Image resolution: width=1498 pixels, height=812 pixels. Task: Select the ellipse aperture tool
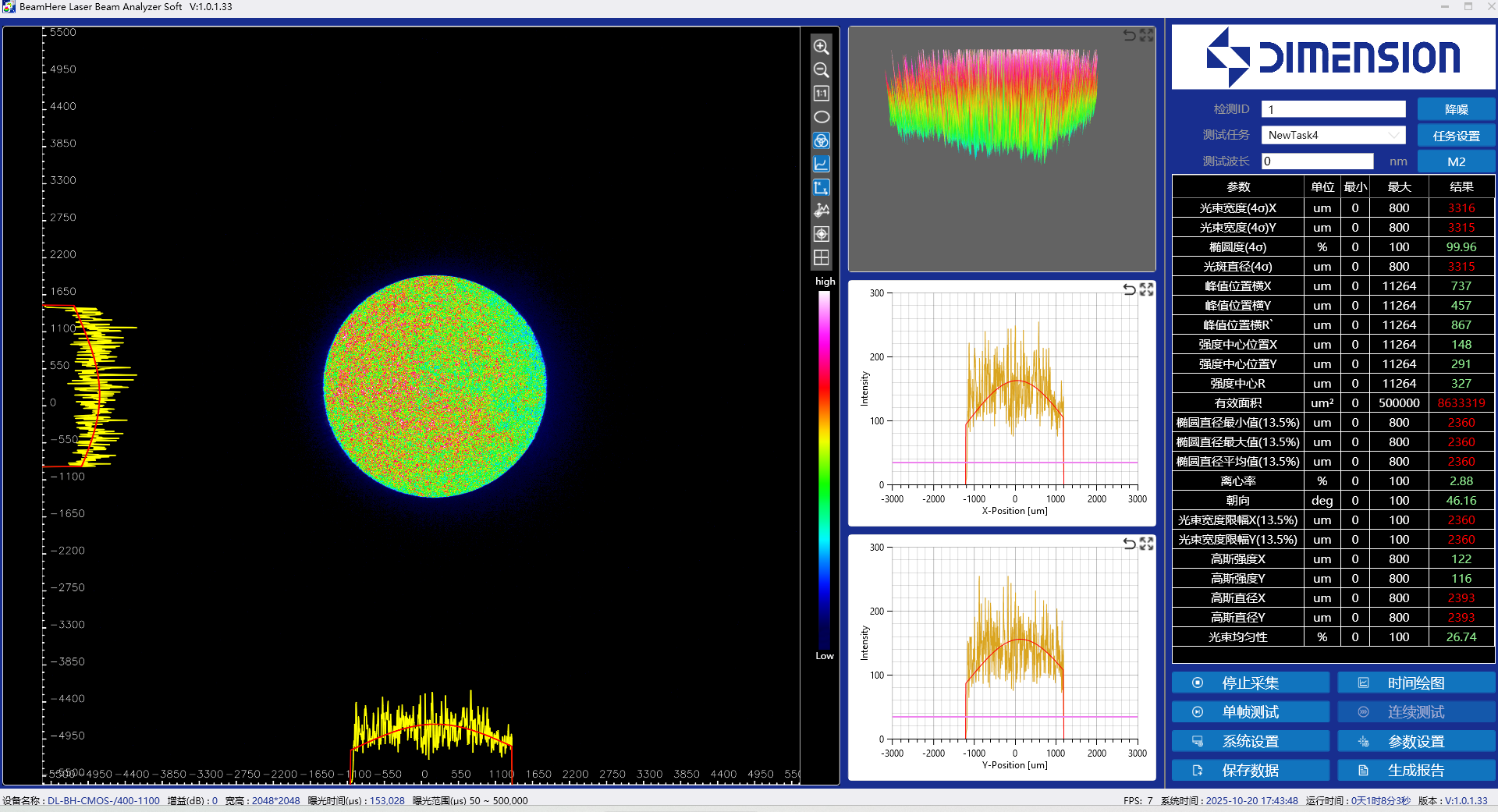click(x=821, y=117)
